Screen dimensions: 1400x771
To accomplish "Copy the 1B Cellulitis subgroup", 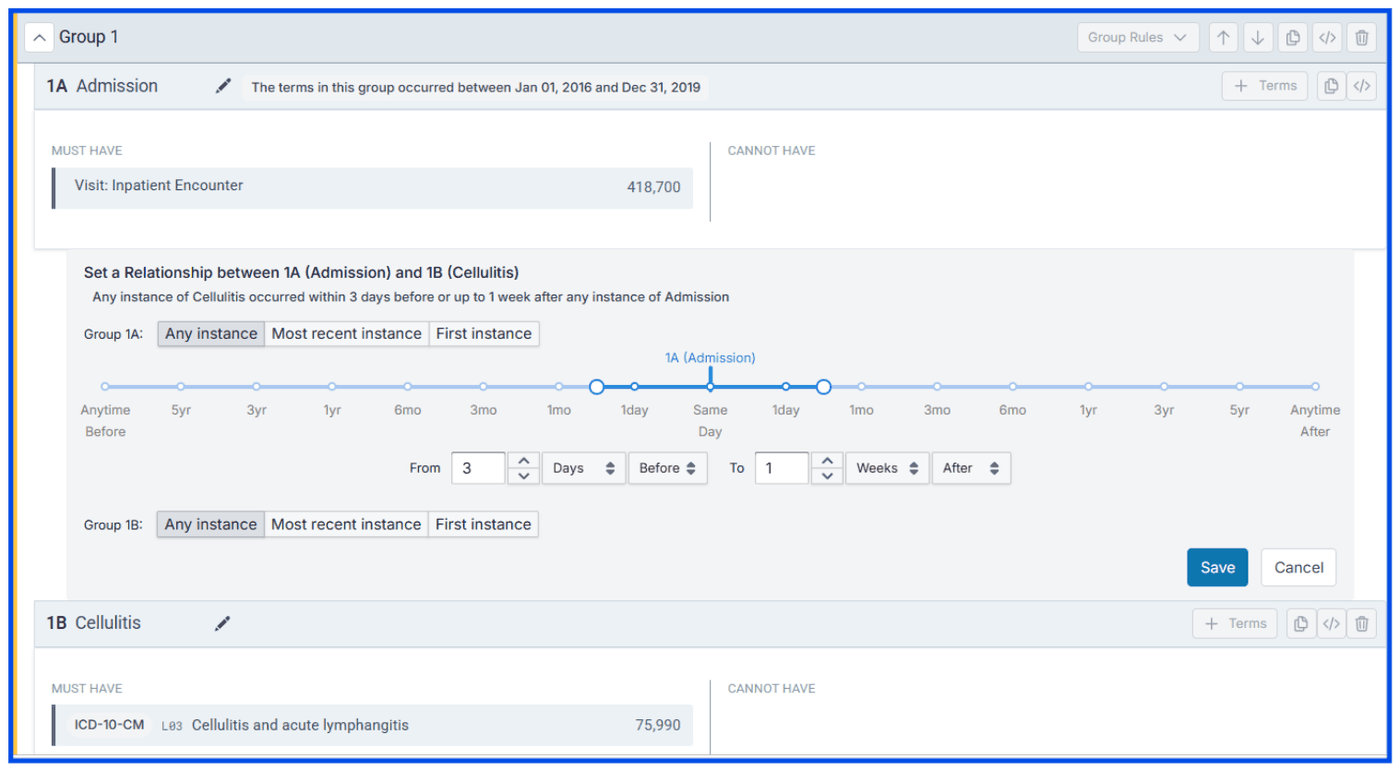I will pos(1301,624).
